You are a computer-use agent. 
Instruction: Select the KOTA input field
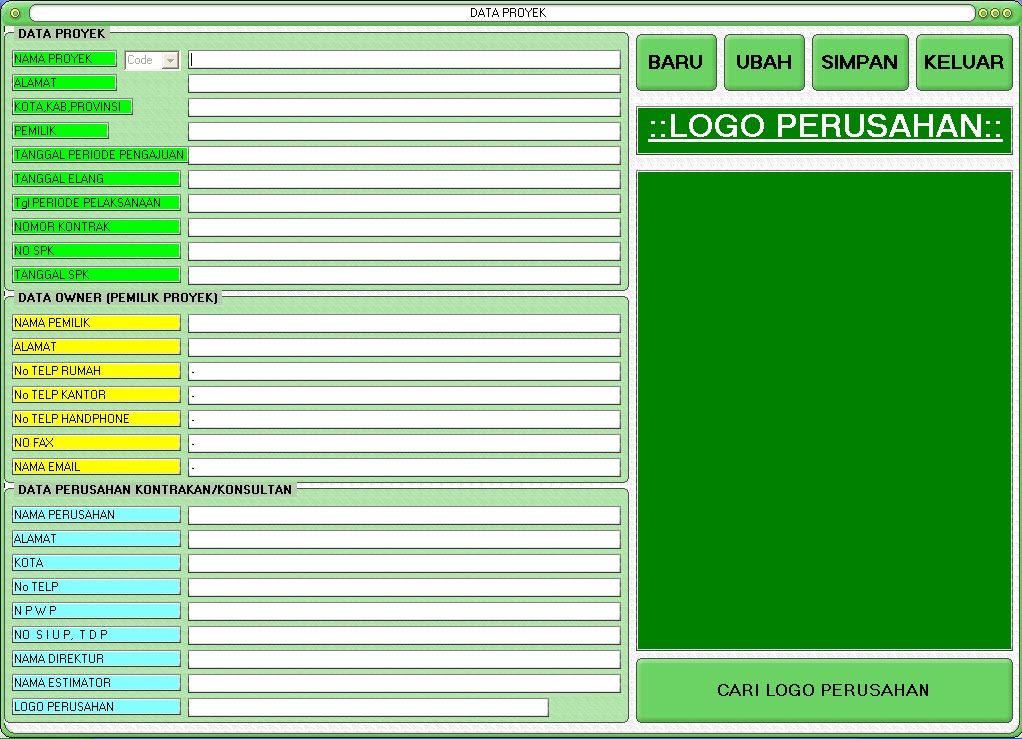point(404,564)
